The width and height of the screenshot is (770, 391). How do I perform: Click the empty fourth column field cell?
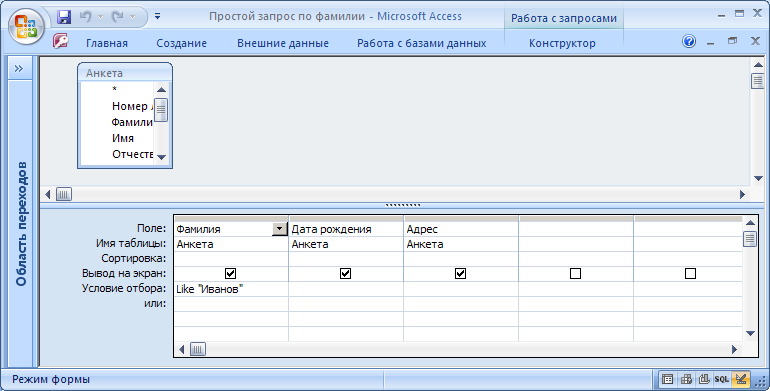(576, 229)
